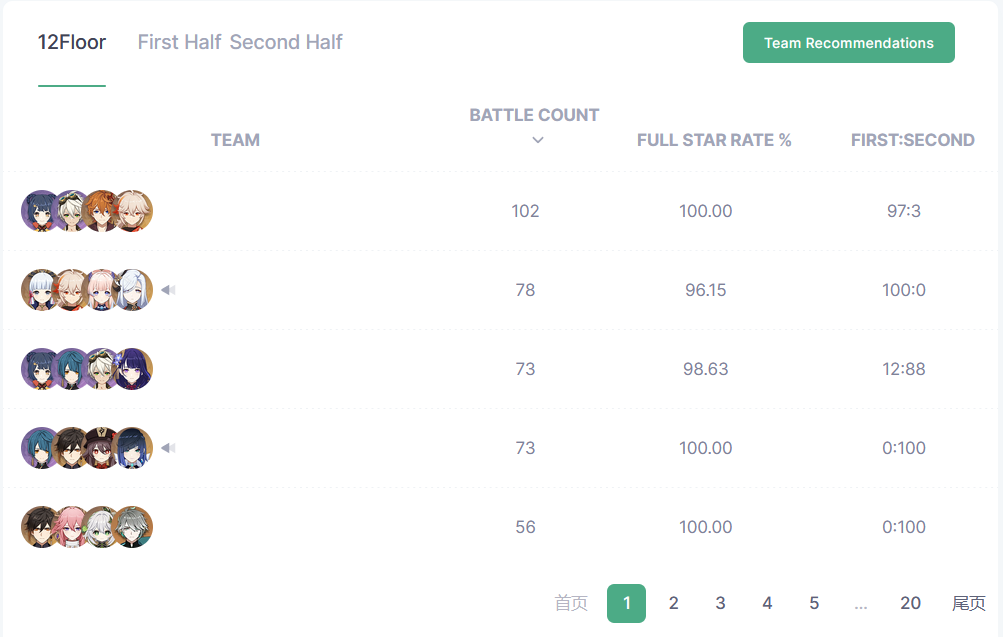Click the arrow icon beside the 78-battle team

[x=168, y=290]
